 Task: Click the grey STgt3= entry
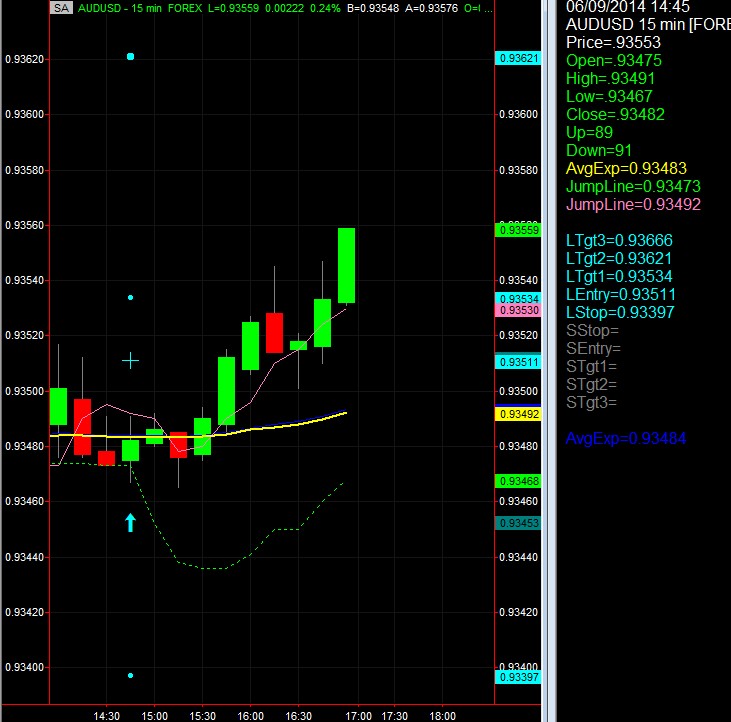[591, 402]
